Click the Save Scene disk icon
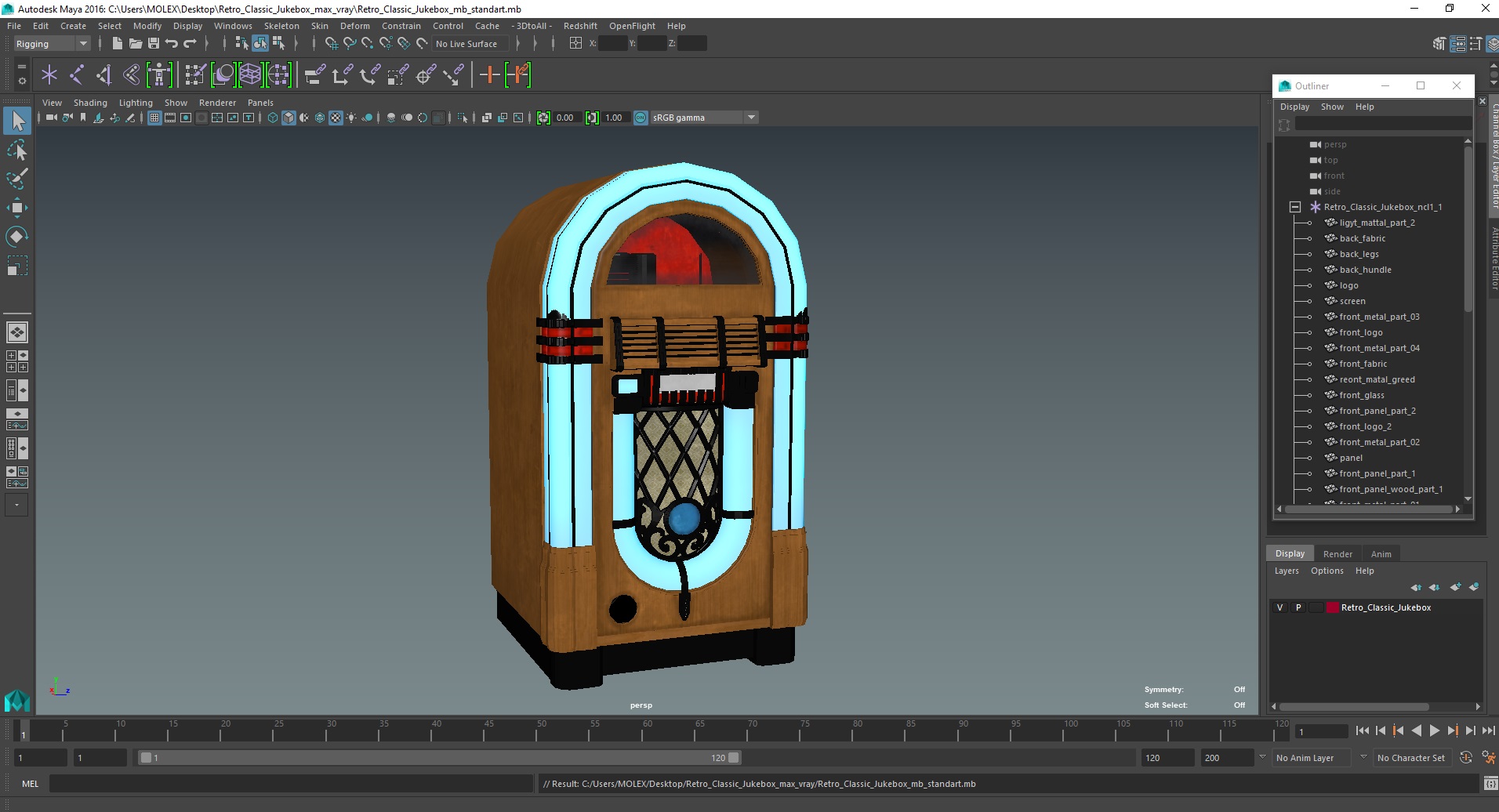The width and height of the screenshot is (1499, 812). [154, 44]
